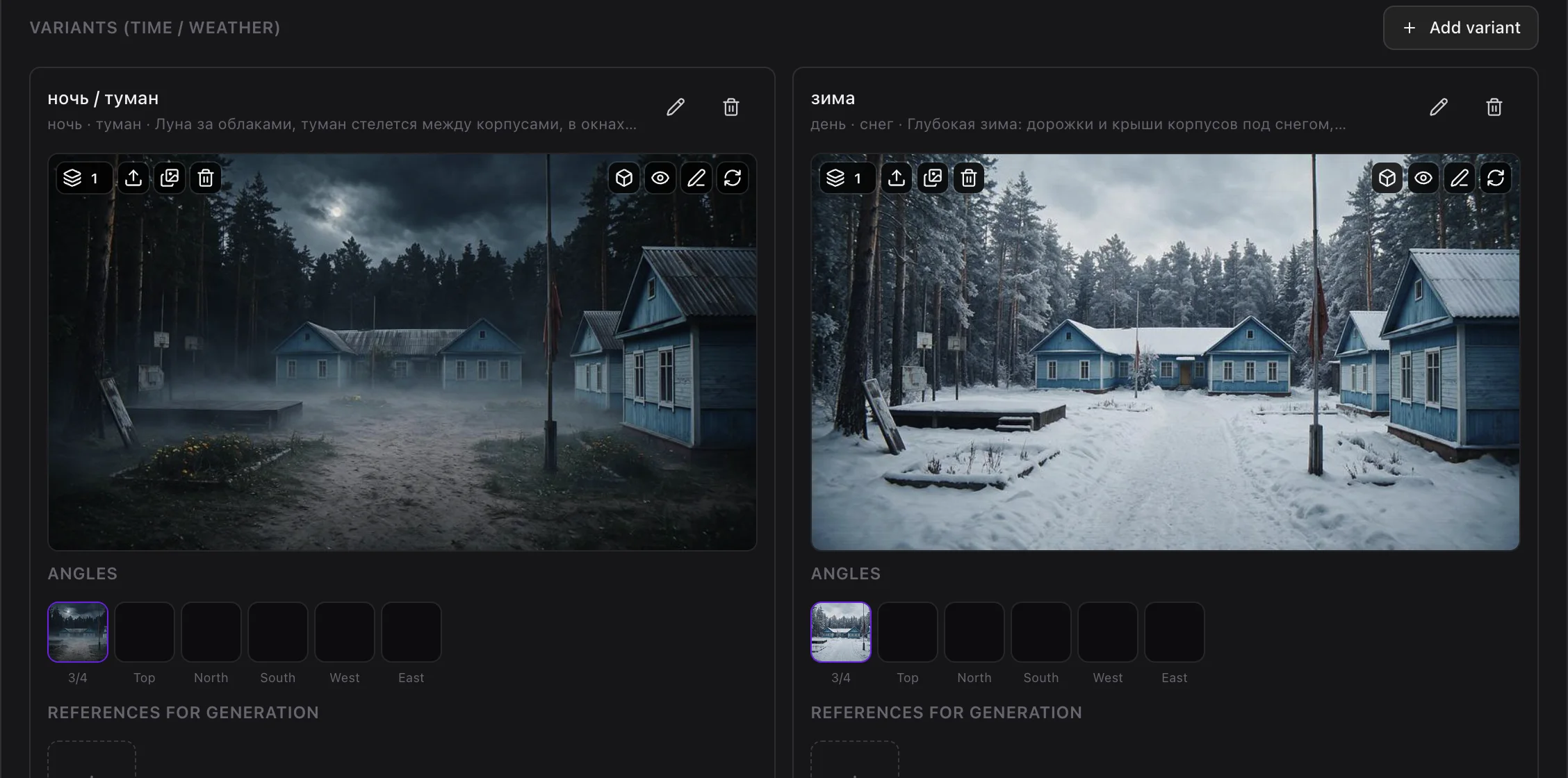Edit the ночь / туман variant with pencil
Viewport: 1568px width, 778px height.
(676, 107)
